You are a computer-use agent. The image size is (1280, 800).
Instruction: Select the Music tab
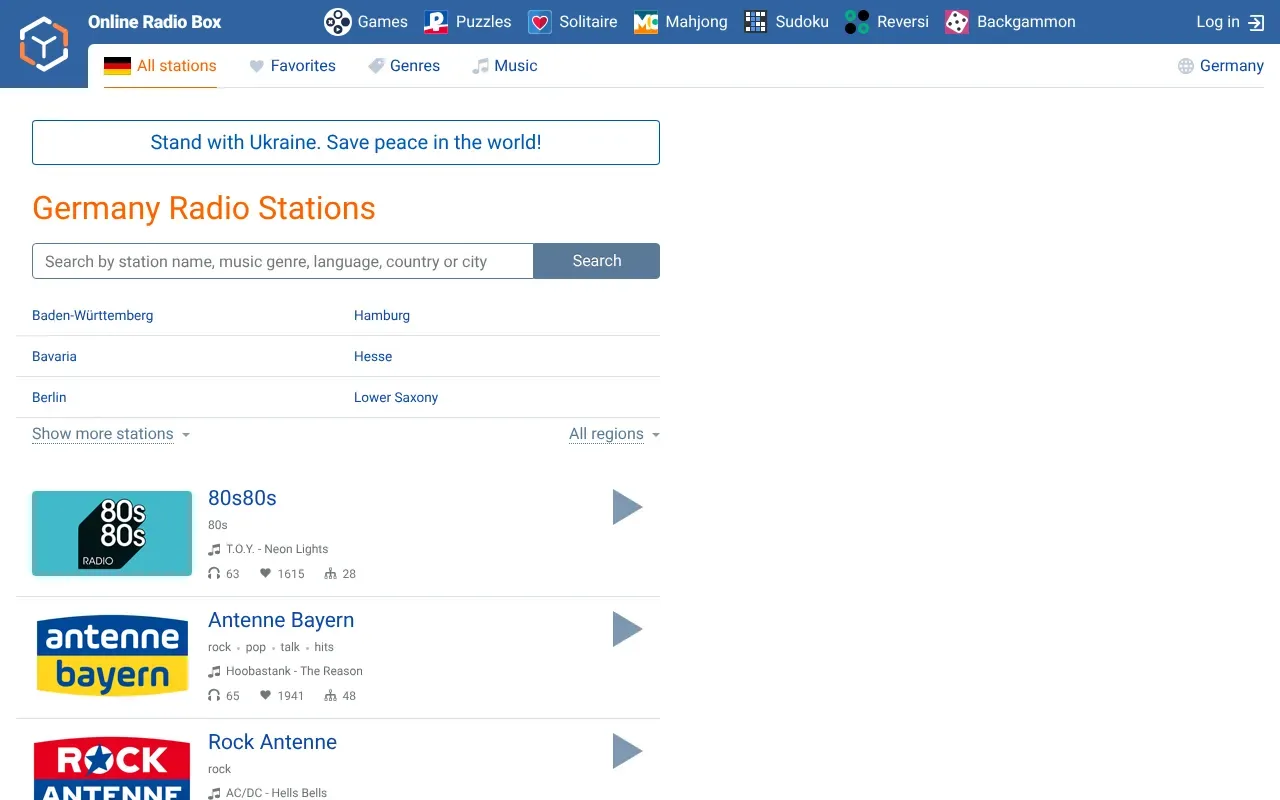click(505, 66)
